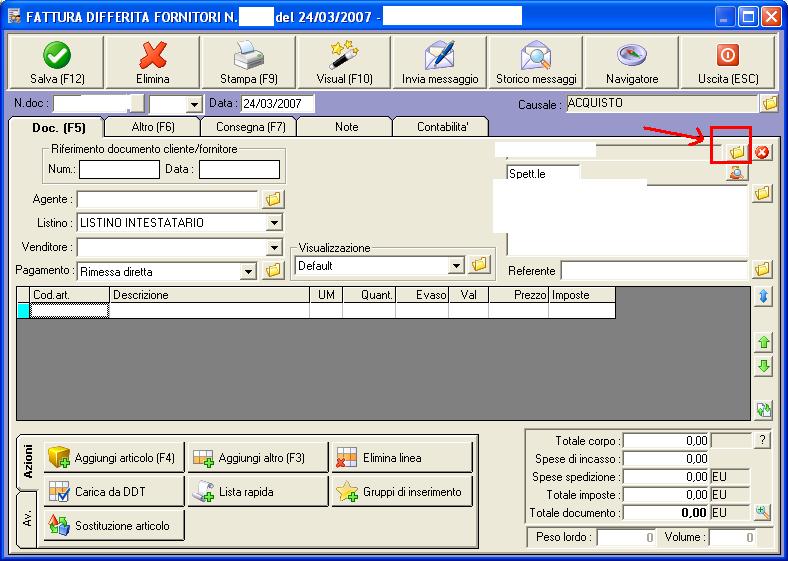Click the Elimina red X button

153,62
